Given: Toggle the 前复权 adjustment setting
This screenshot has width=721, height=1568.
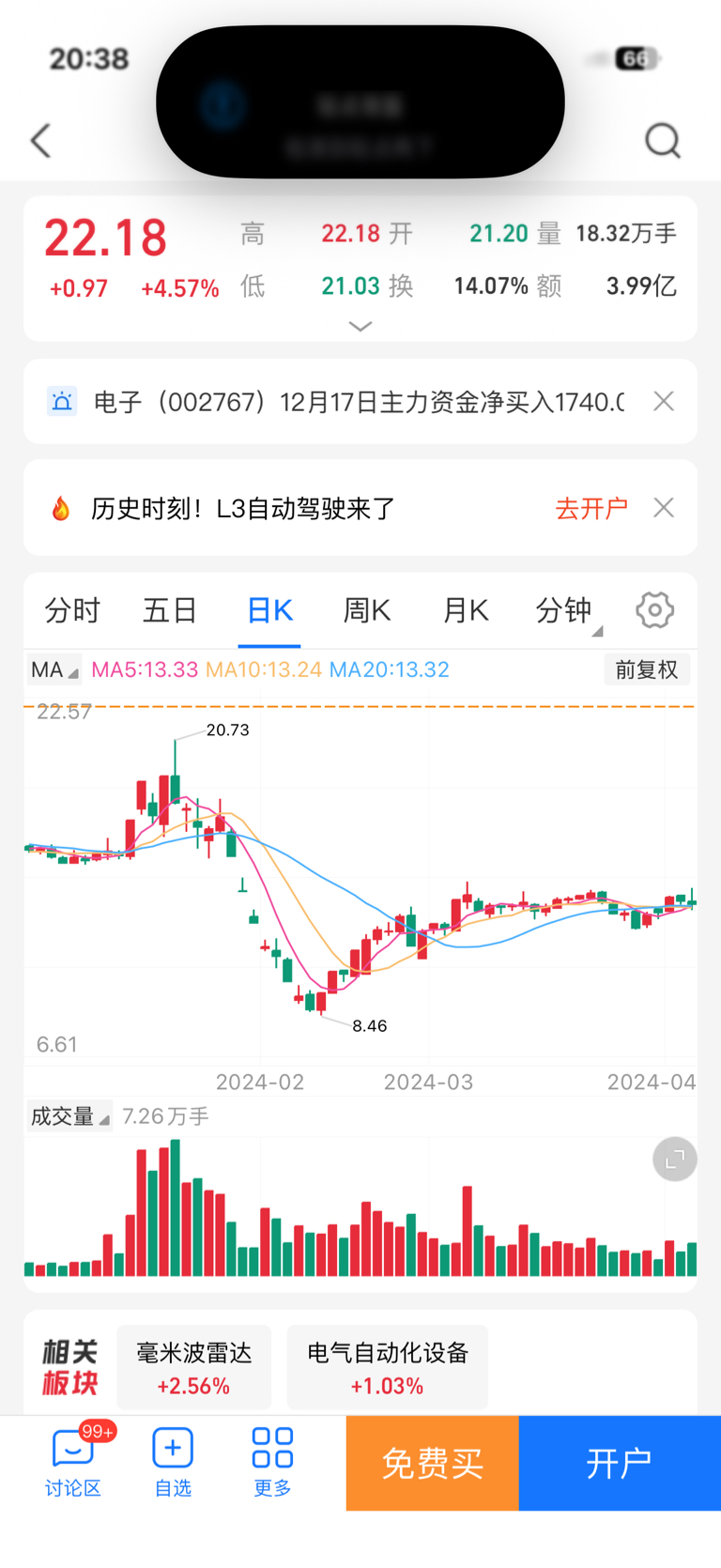Looking at the screenshot, I should tap(647, 669).
